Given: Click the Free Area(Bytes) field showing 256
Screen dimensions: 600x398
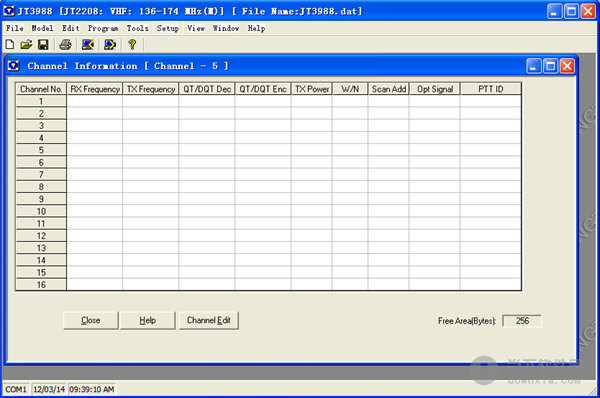Looking at the screenshot, I should coord(522,321).
